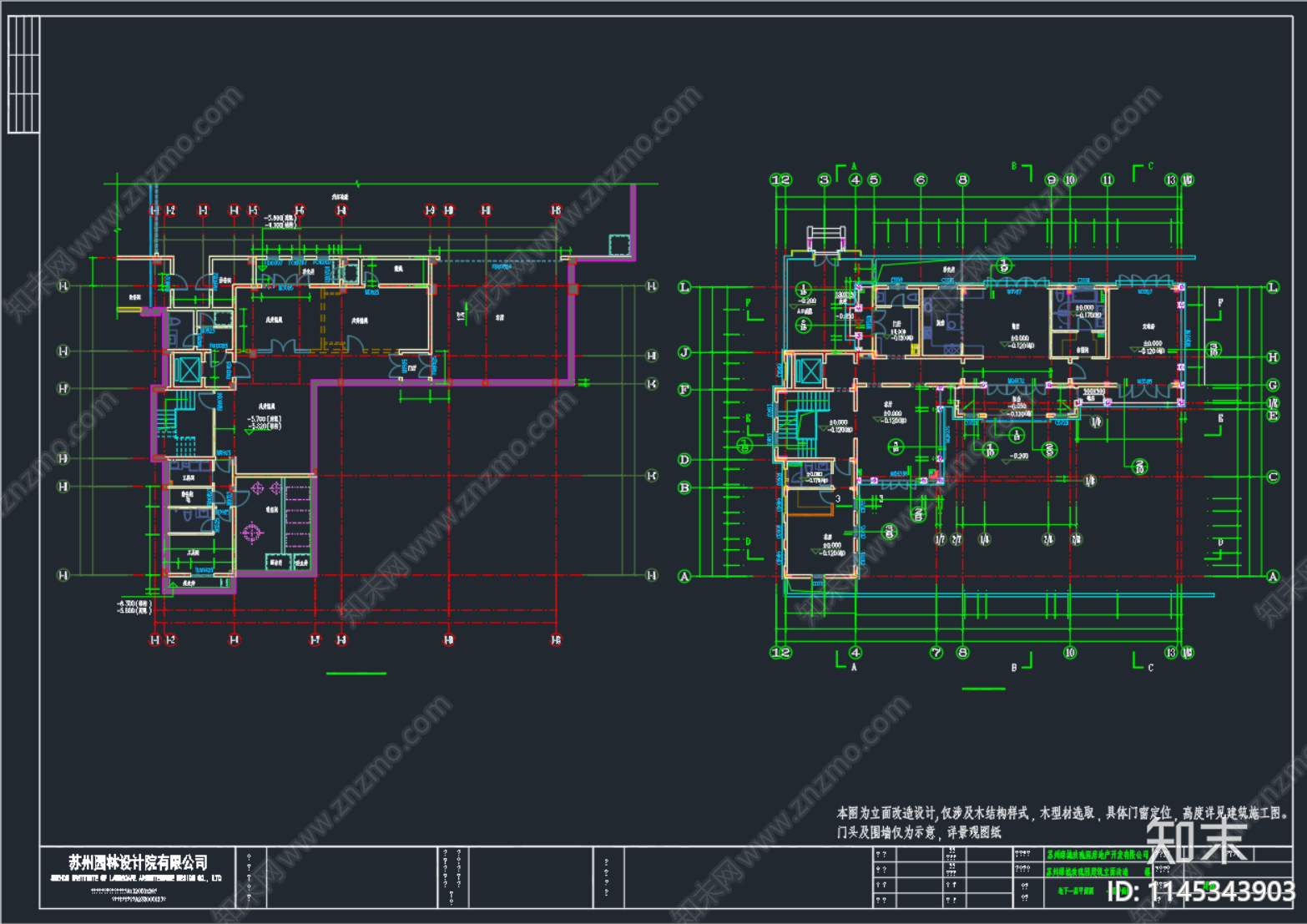
Task: Select the elevator shaft symbol in right plan
Action: coord(809,371)
